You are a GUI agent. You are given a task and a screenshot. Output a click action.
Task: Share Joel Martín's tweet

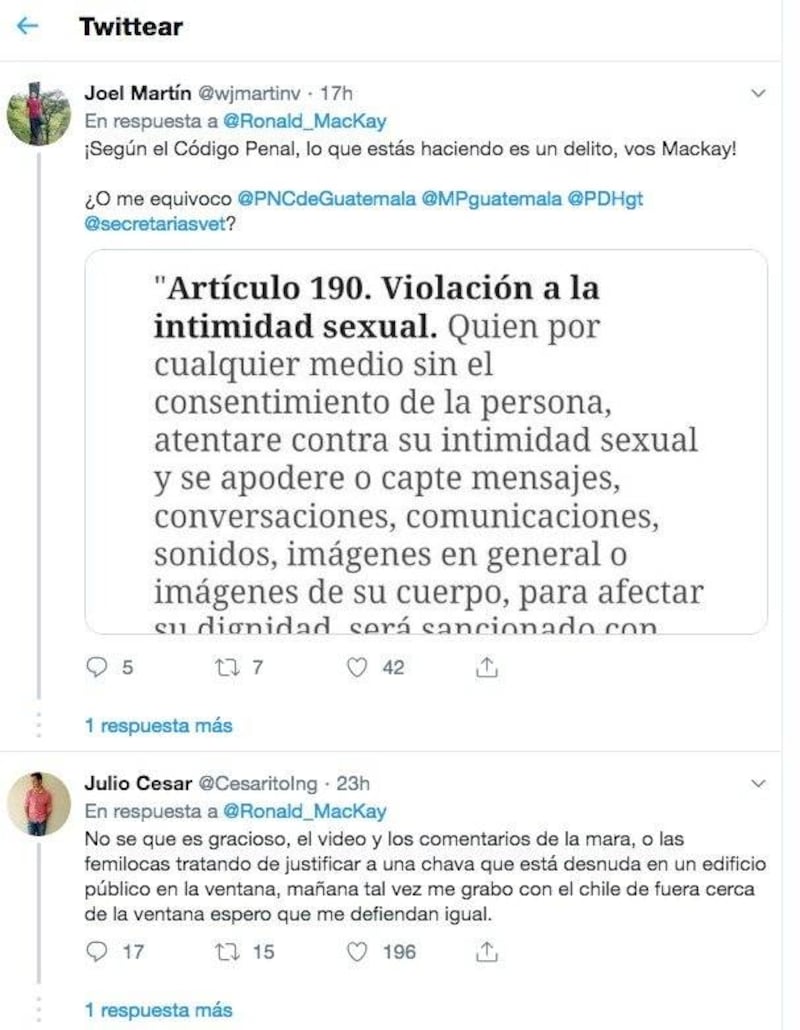(x=486, y=667)
